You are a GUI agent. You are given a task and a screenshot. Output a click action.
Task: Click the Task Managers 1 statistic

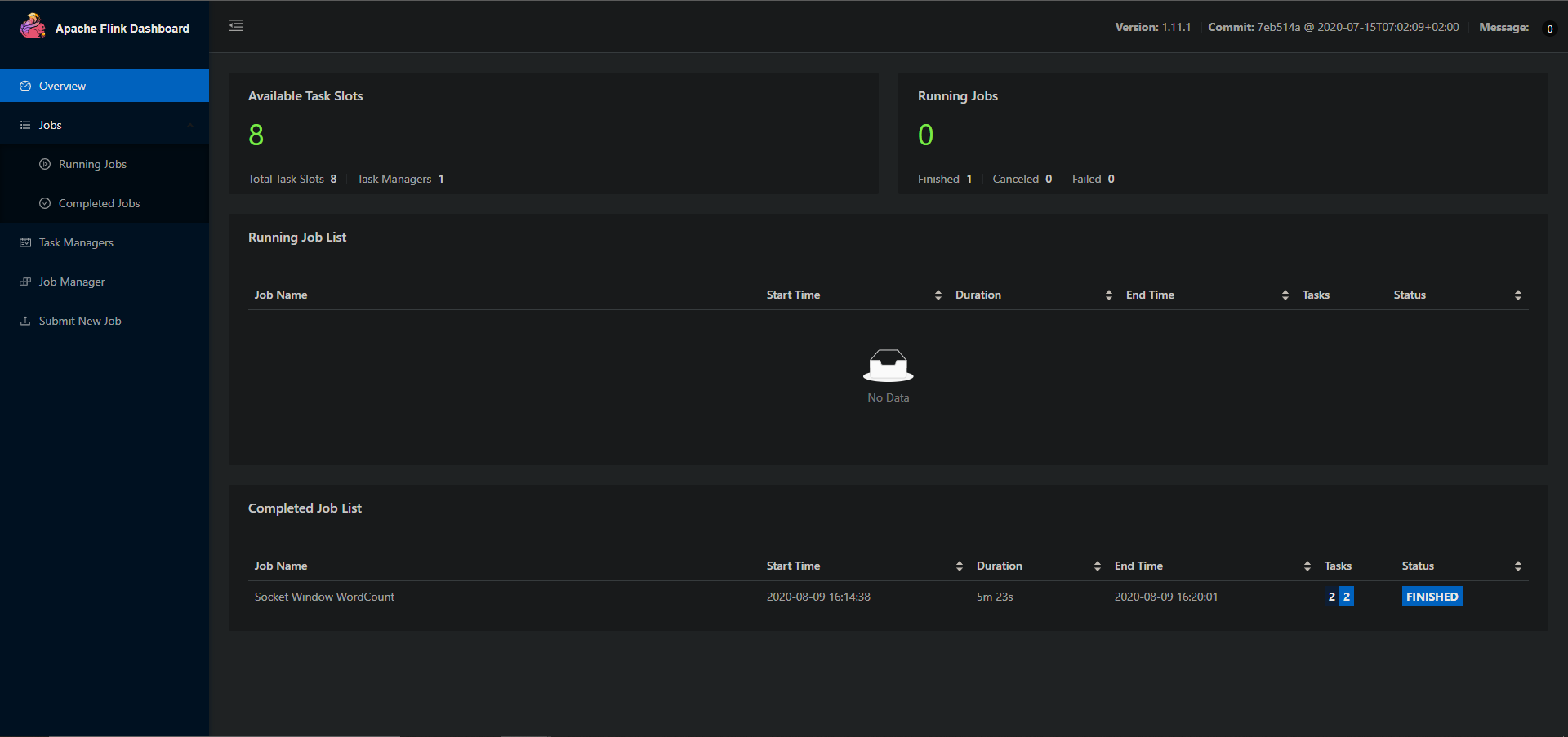click(x=400, y=179)
